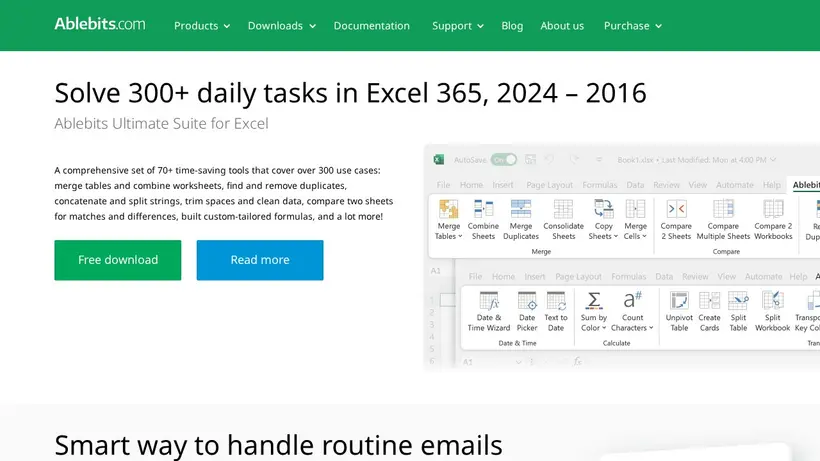Viewport: 820px width, 461px height.
Task: Open the Review tab in lower ribbon
Action: point(695,276)
